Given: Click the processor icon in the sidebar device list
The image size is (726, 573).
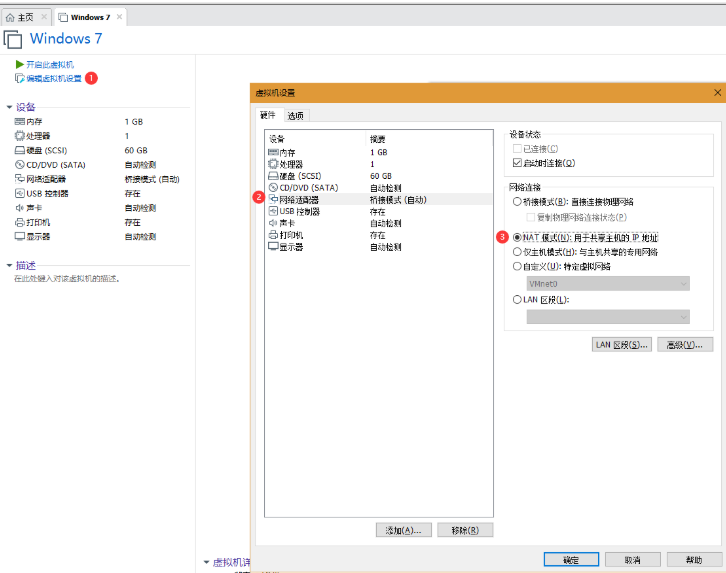Looking at the screenshot, I should pos(19,136).
